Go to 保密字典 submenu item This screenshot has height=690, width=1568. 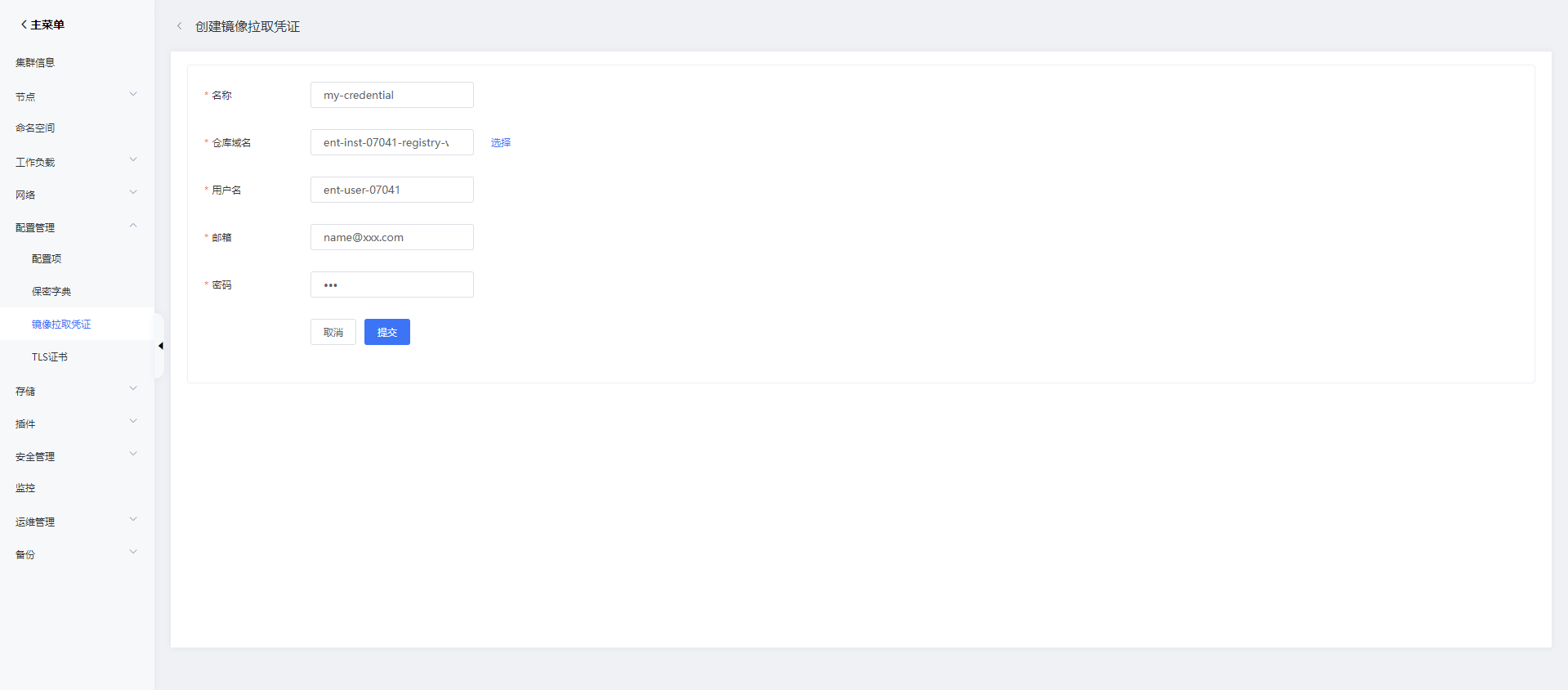51,291
